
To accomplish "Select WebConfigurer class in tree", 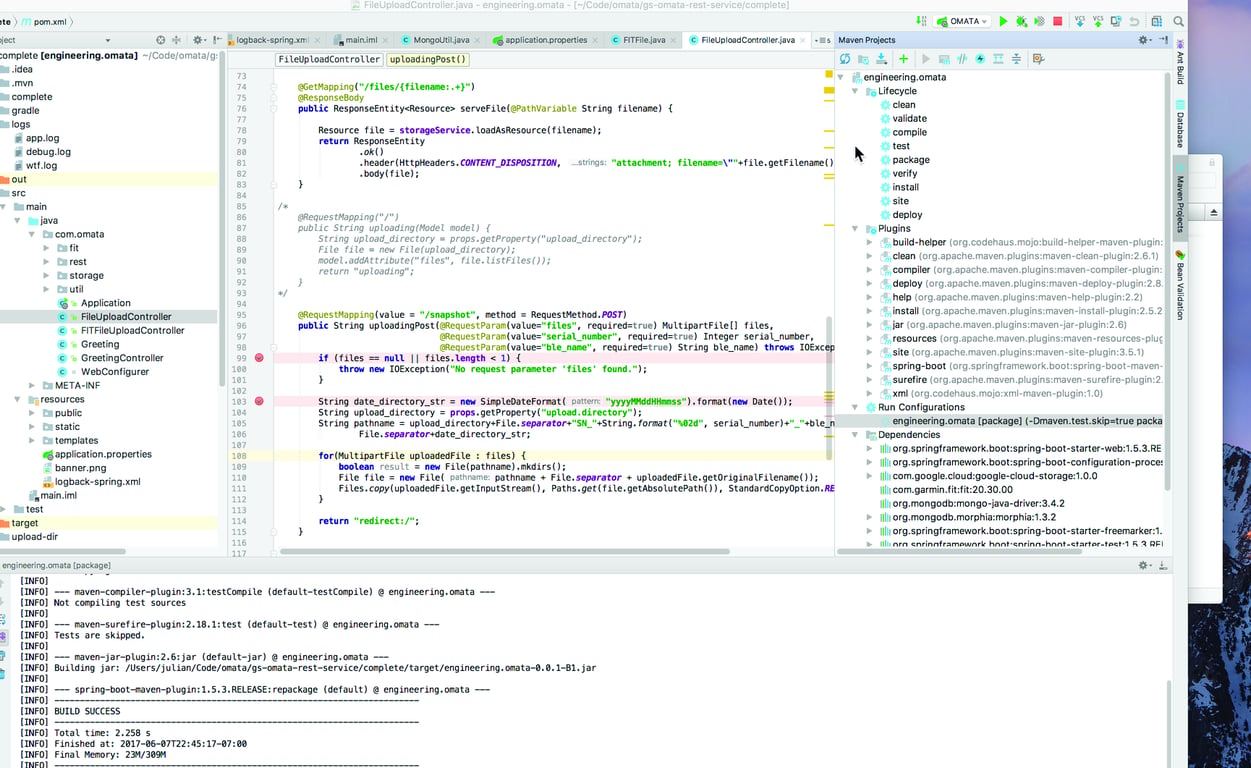I will click(x=115, y=371).
